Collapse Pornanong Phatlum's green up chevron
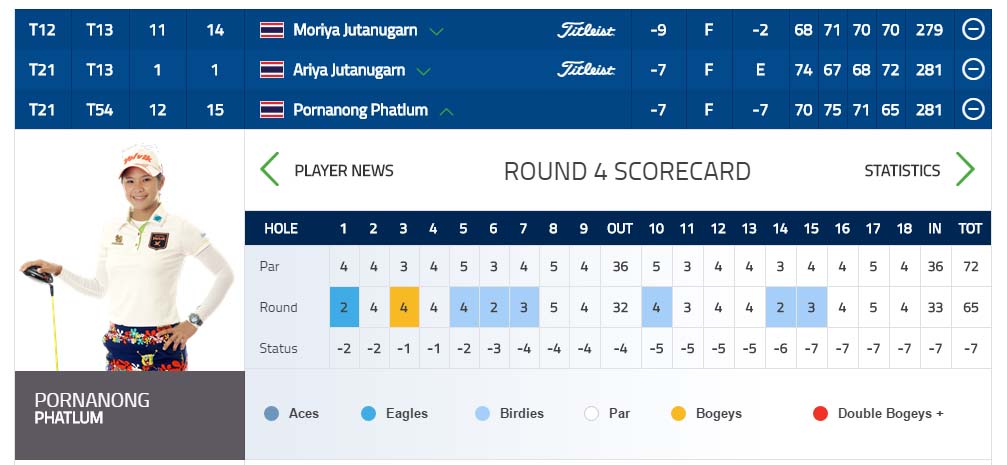The width and height of the screenshot is (1007, 465). (446, 111)
